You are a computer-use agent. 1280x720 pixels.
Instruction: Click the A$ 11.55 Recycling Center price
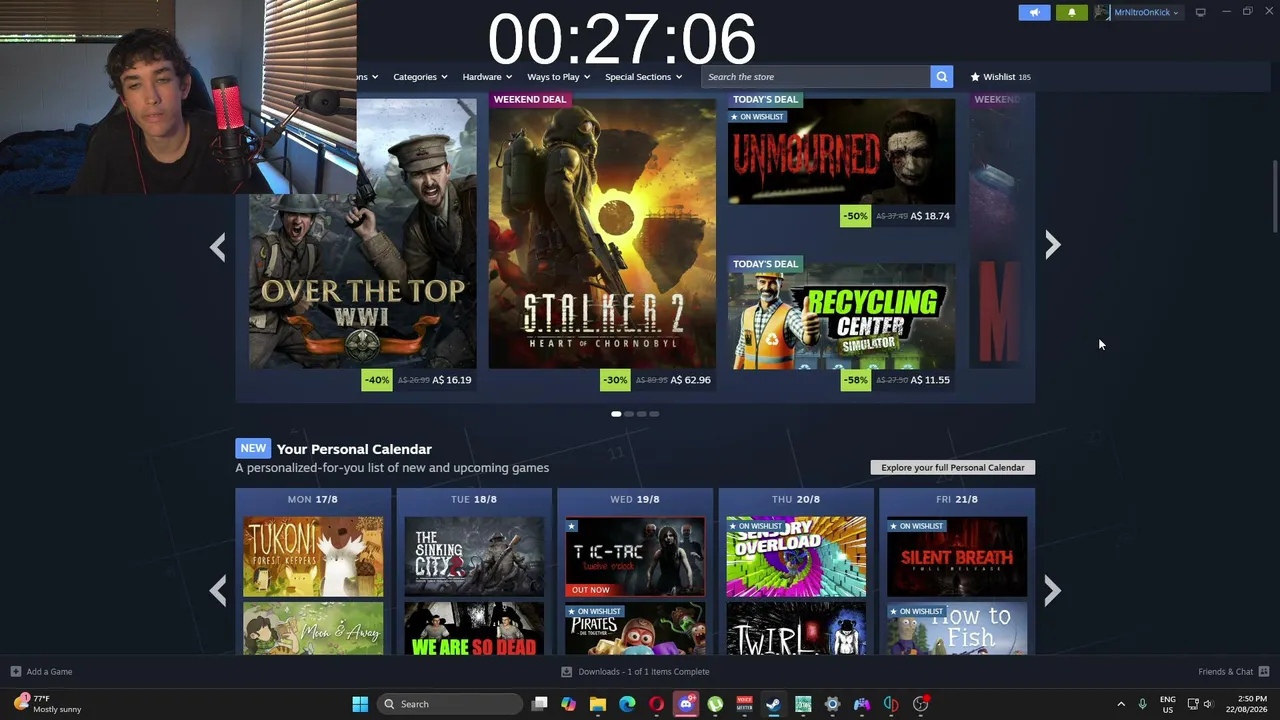[930, 380]
